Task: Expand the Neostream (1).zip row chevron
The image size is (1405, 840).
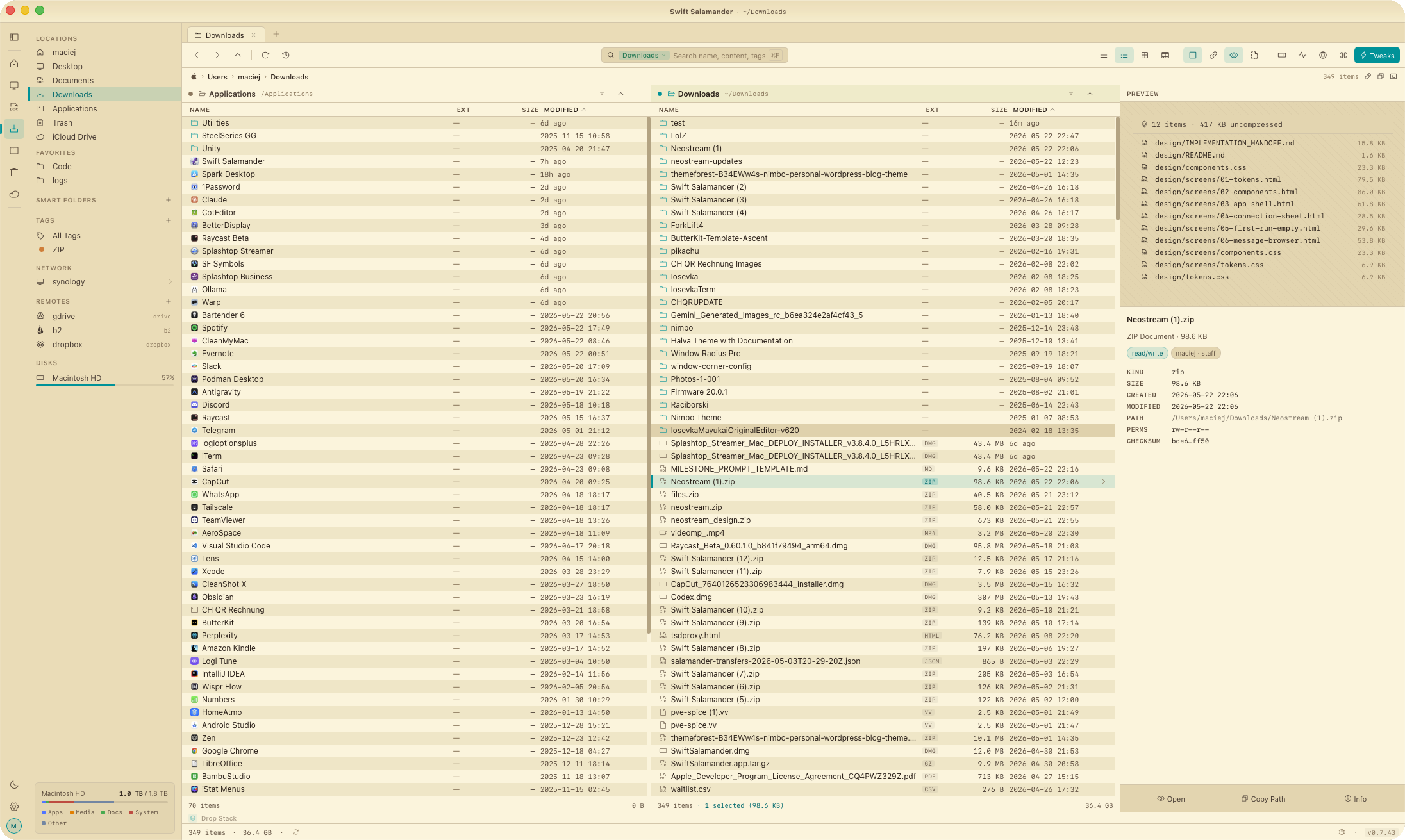Action: coord(1104,482)
